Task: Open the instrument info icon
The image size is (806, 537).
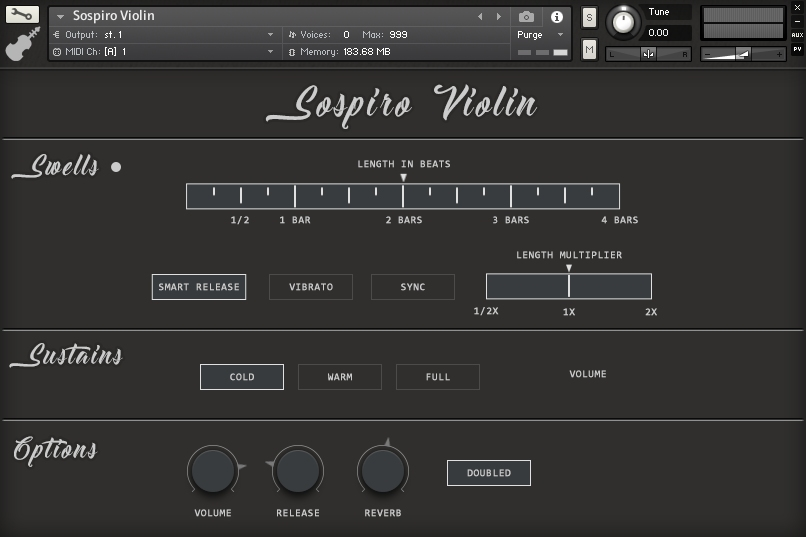Action: coord(556,17)
